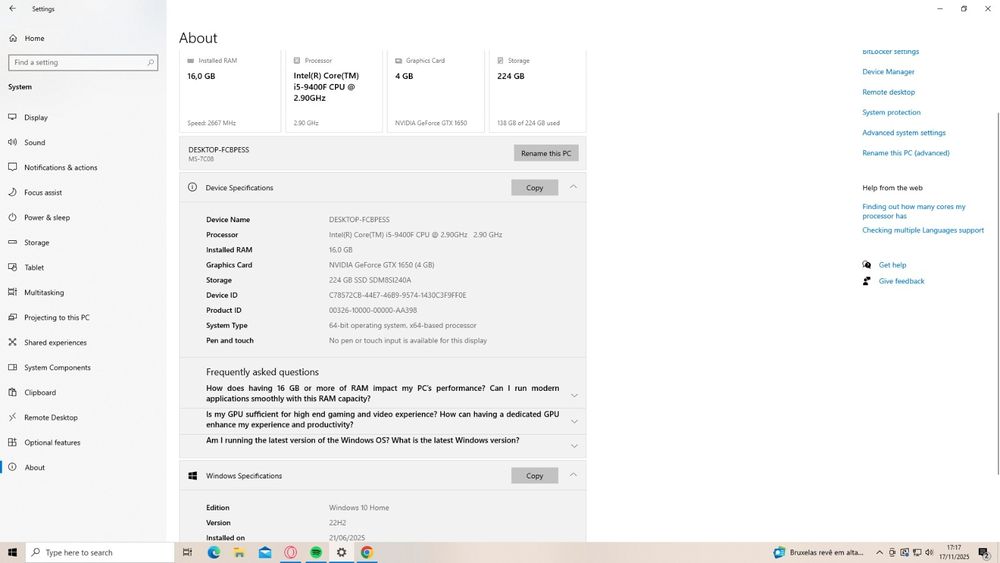Click the Installed RAM card
This screenshot has height=563, width=1000.
pos(230,91)
